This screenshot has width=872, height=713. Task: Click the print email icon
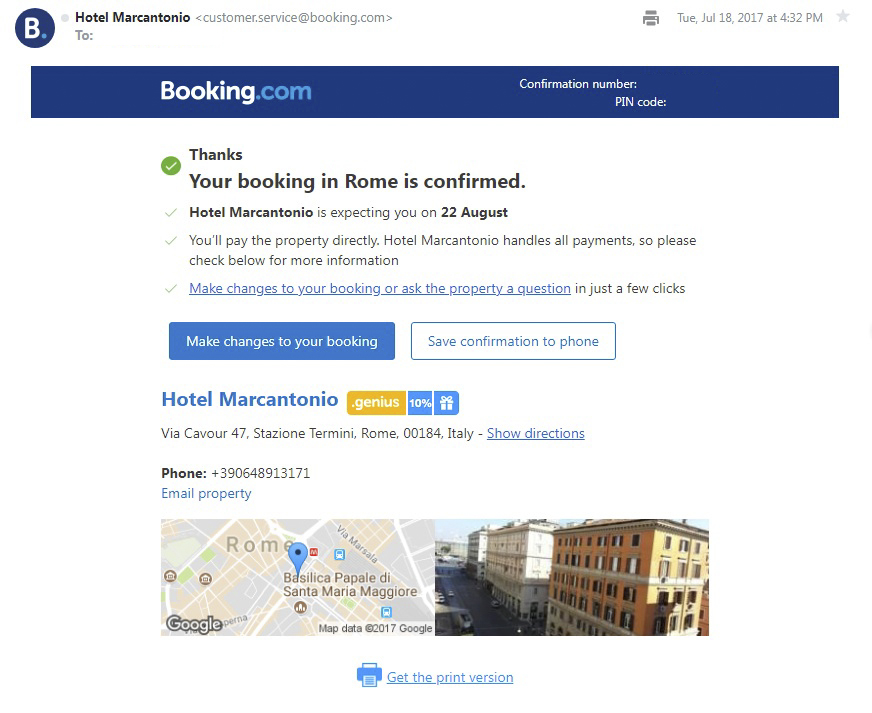651,18
